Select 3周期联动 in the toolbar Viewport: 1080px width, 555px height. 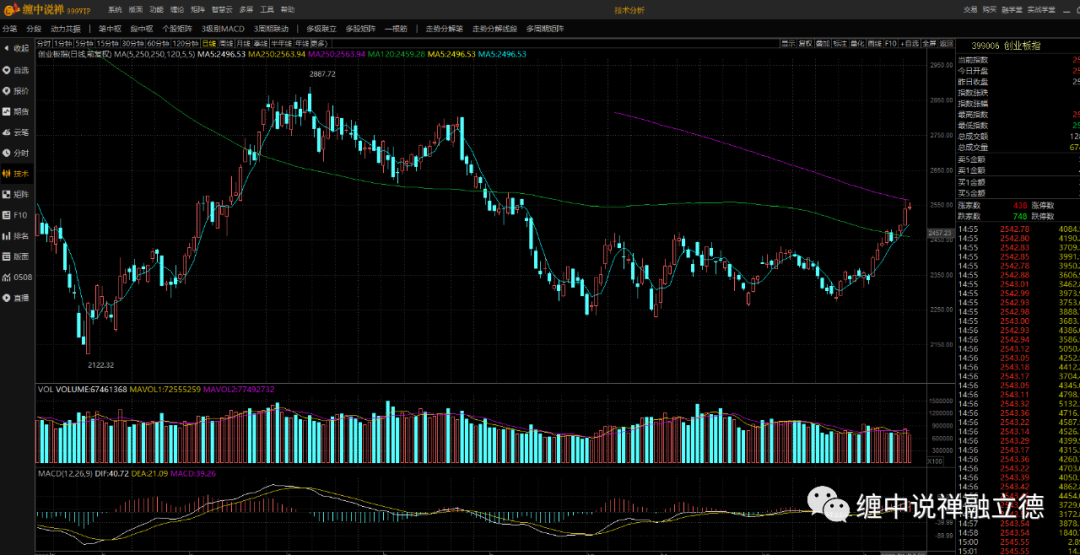271,29
